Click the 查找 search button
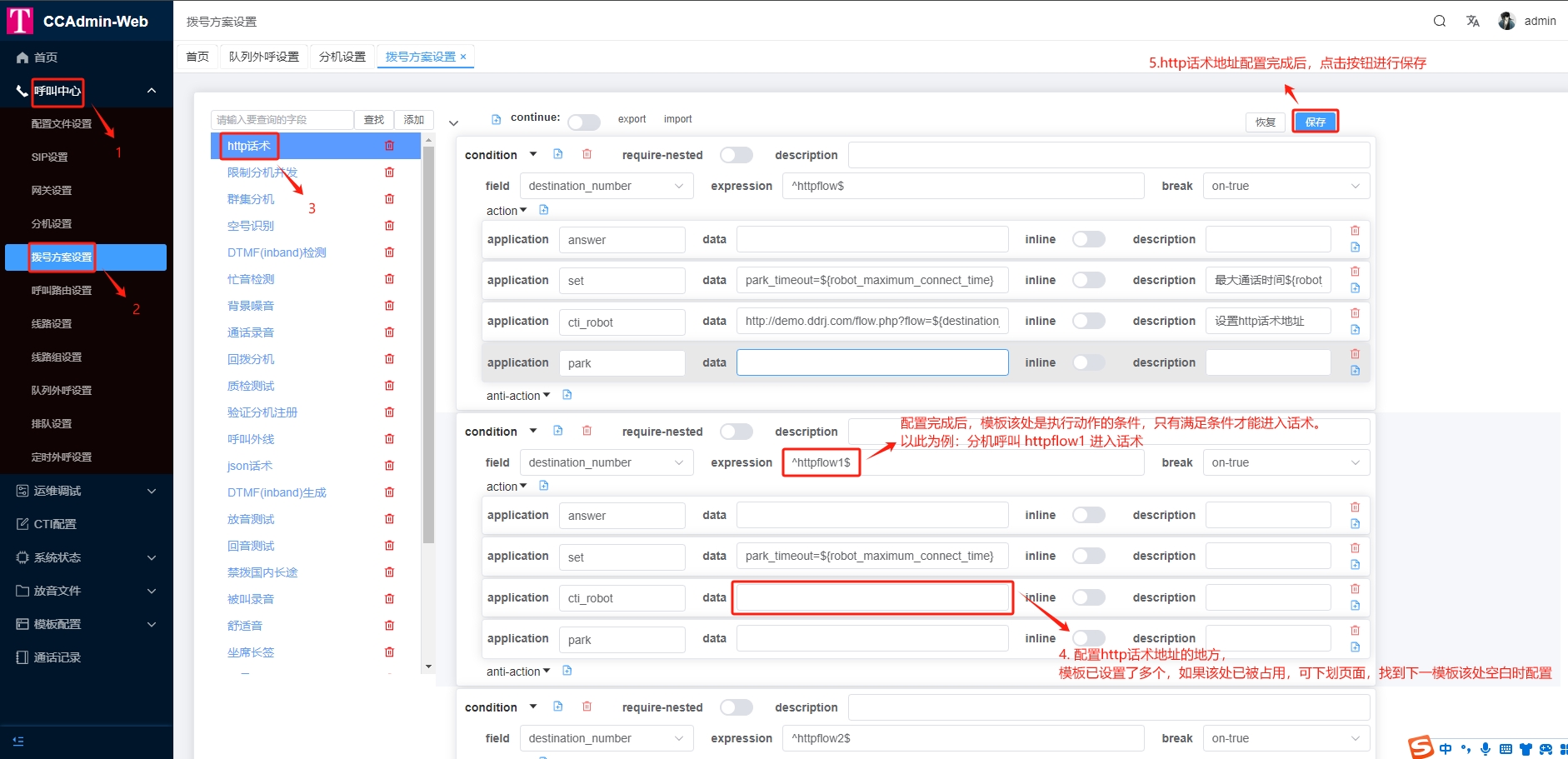Image resolution: width=1568 pixels, height=759 pixels. pos(374,120)
